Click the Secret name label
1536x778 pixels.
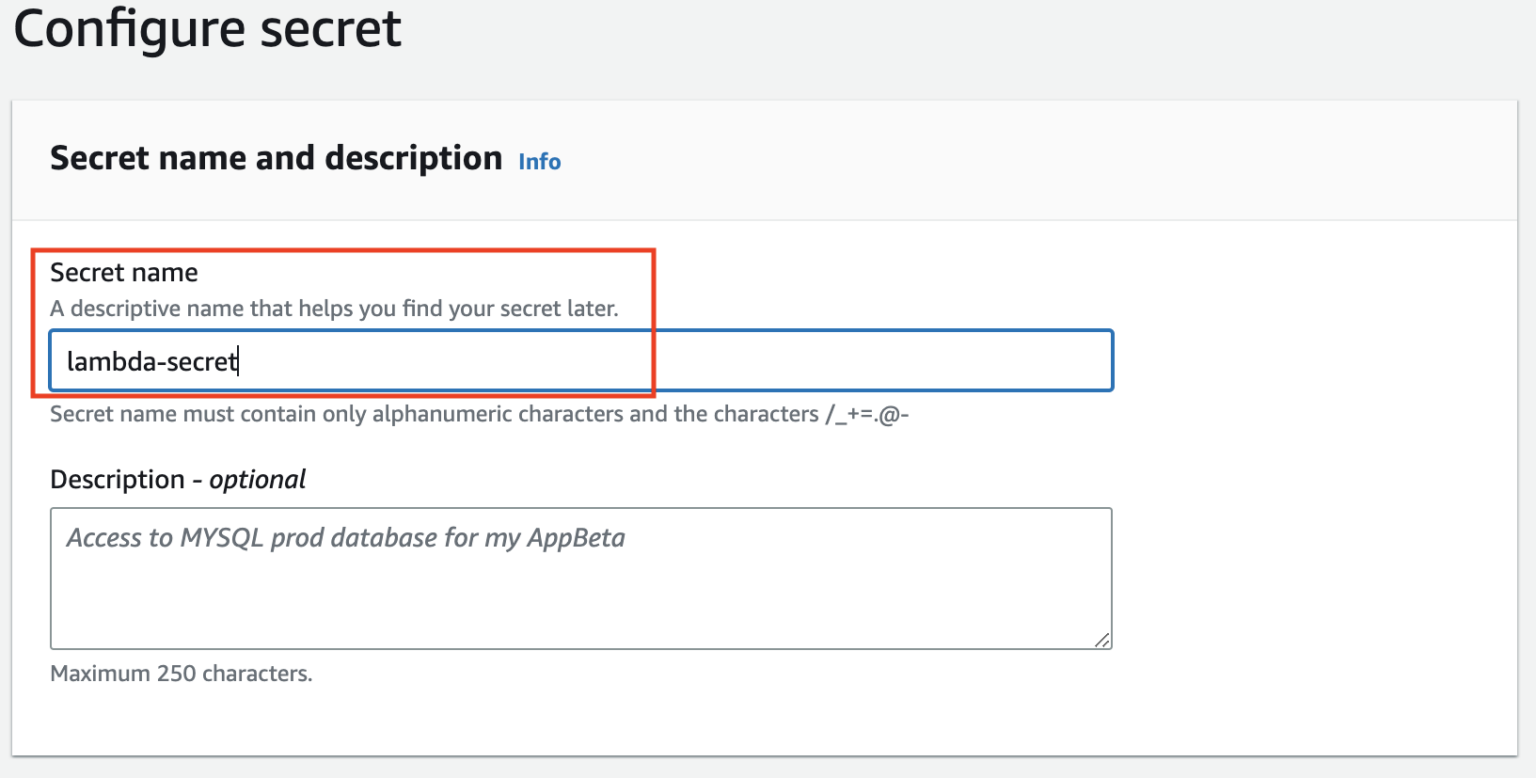(123, 272)
